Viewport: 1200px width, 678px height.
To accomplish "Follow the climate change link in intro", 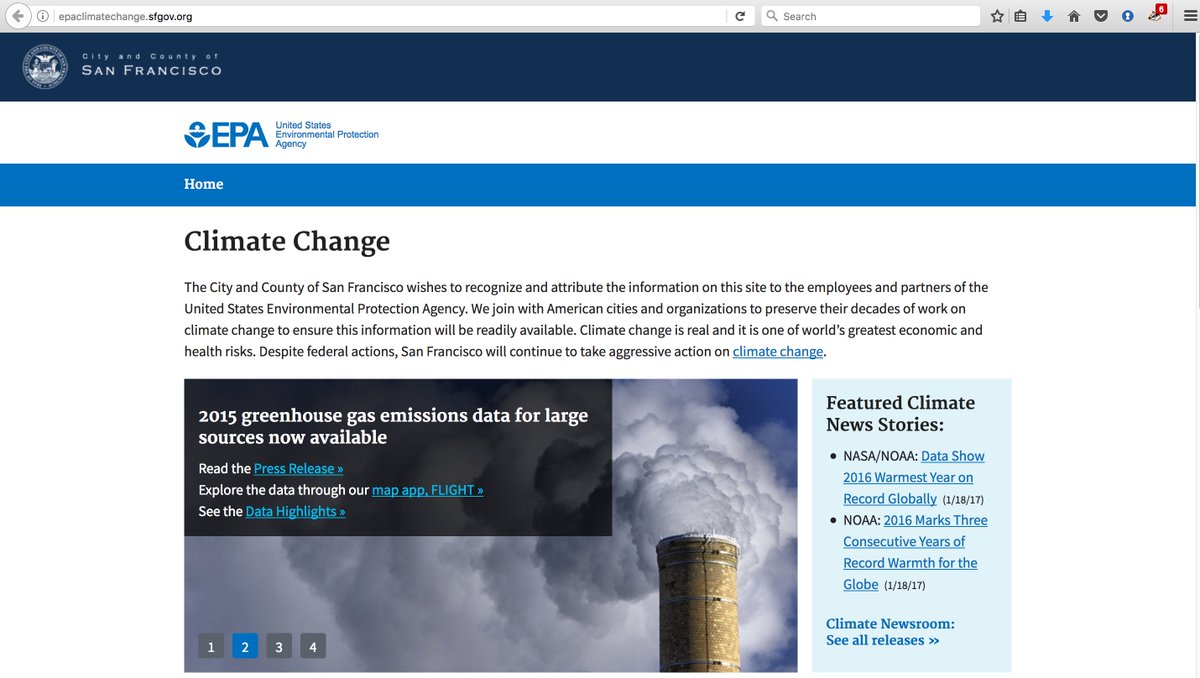I will coord(778,352).
